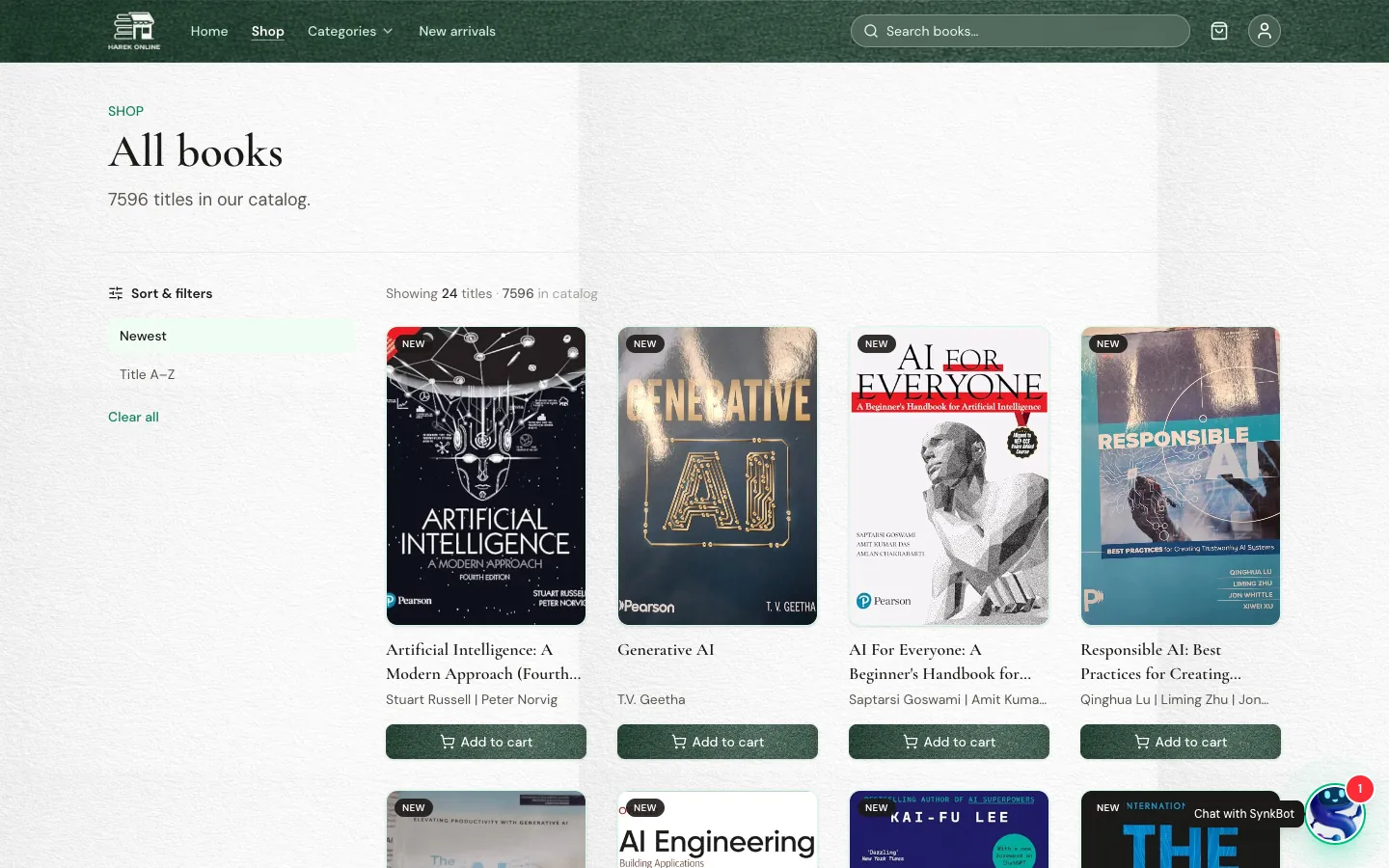
Task: Click author text Saptarsi Goswami | Amit Kuma...
Action: 947,699
